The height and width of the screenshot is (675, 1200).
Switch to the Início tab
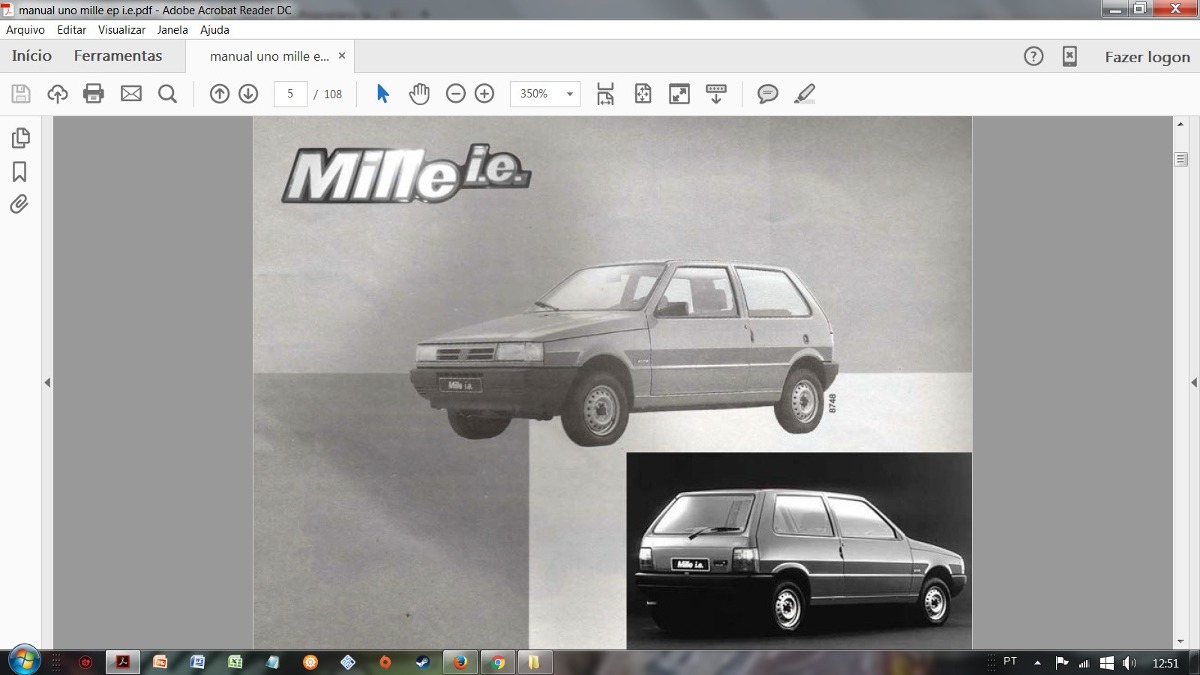tap(32, 57)
